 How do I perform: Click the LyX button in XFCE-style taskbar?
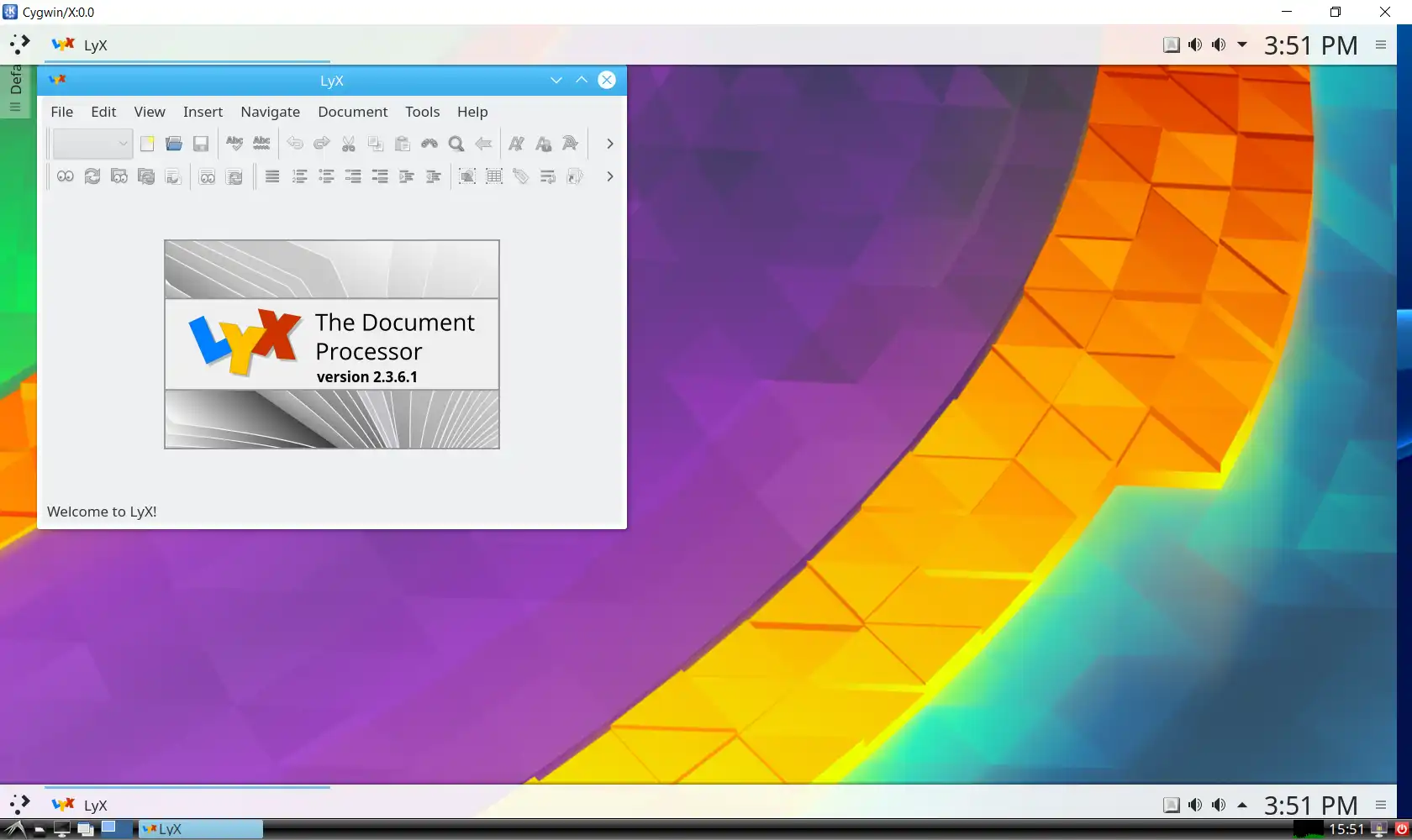click(200, 829)
